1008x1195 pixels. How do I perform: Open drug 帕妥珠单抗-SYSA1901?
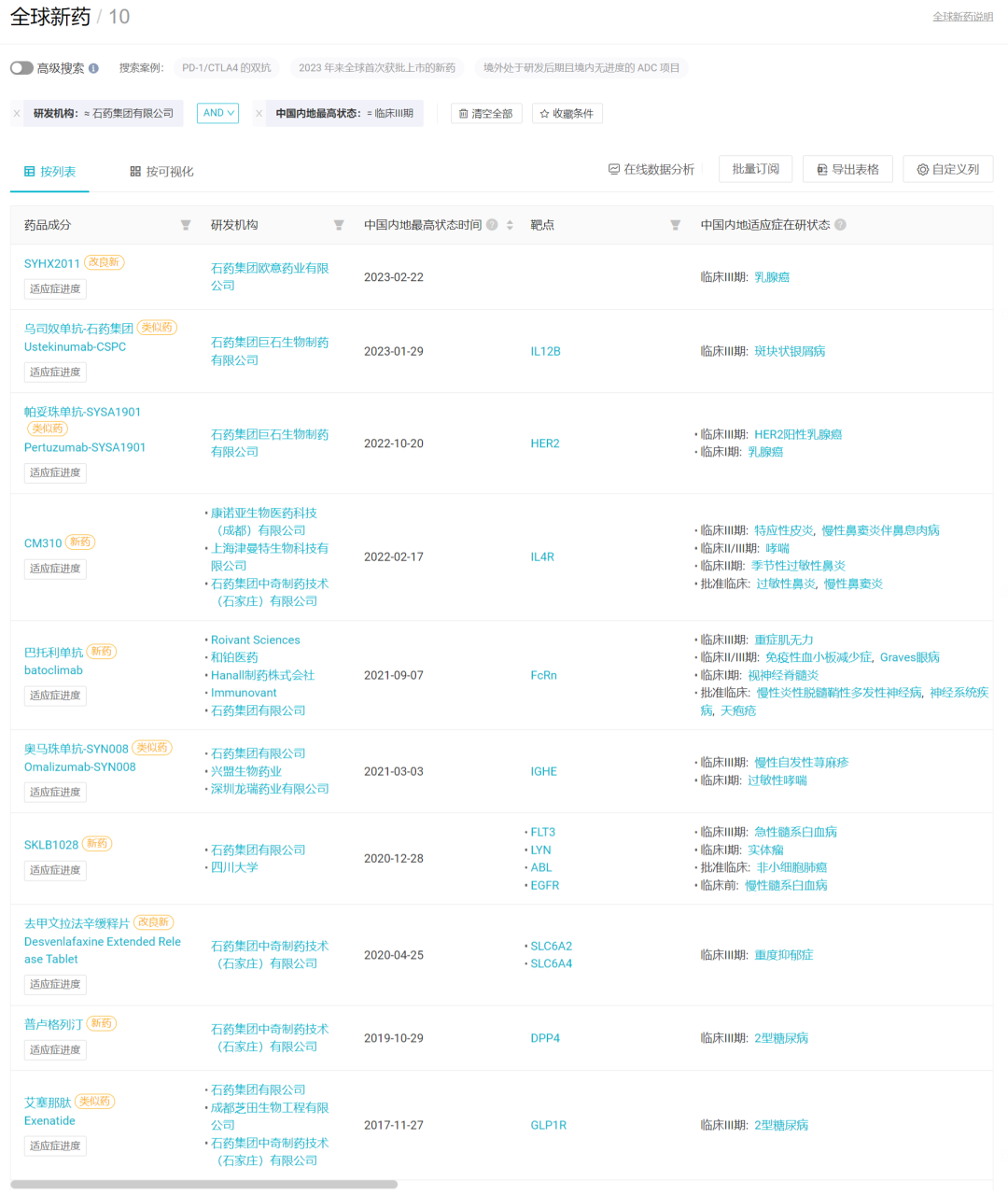pyautogui.click(x=82, y=412)
